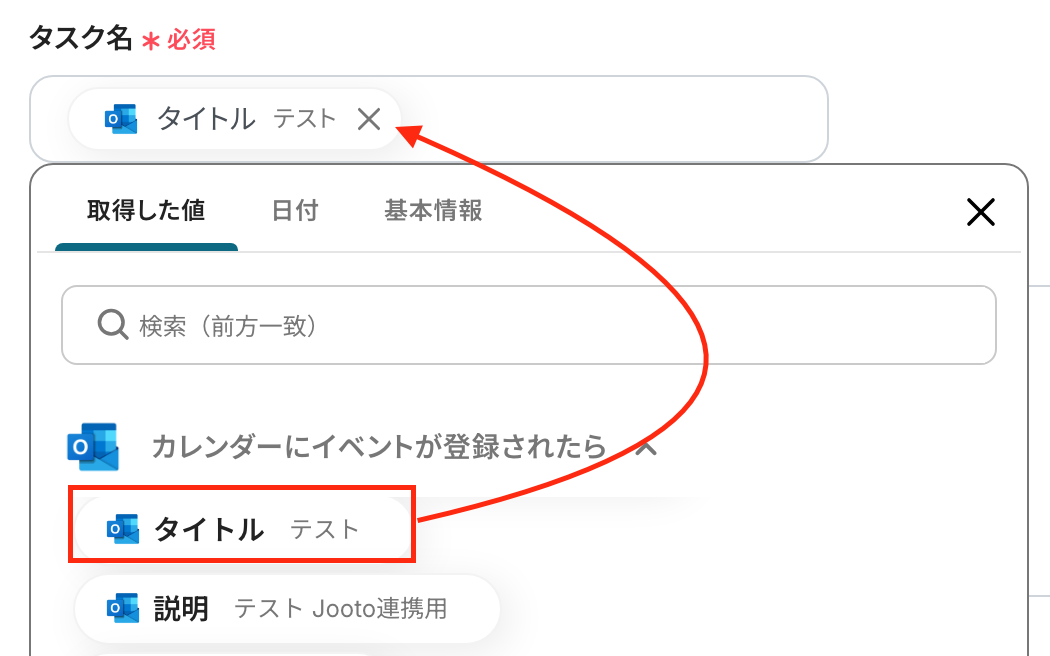
Task: Switch to the 取得した値 tab
Action: 146,211
